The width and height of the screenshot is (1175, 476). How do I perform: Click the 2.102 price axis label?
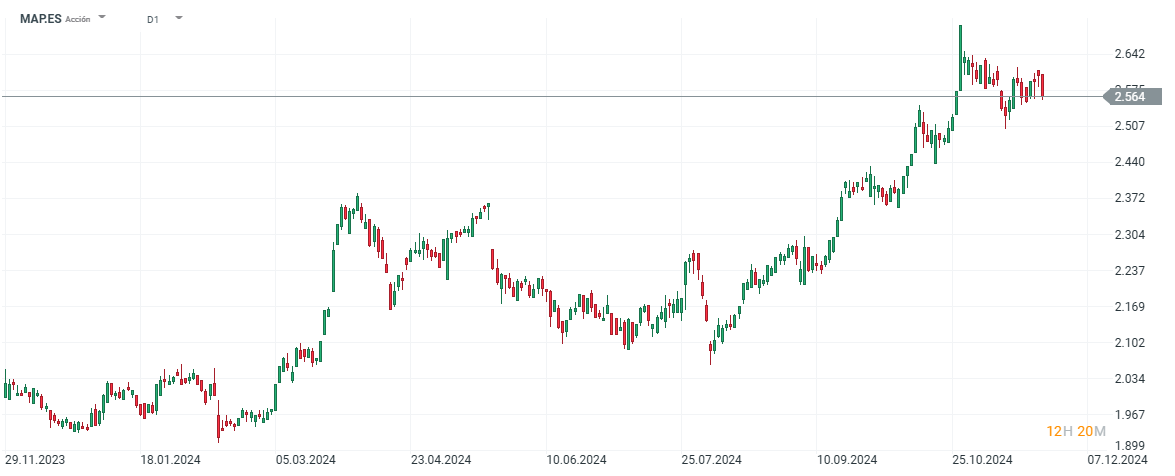[x=1129, y=343]
